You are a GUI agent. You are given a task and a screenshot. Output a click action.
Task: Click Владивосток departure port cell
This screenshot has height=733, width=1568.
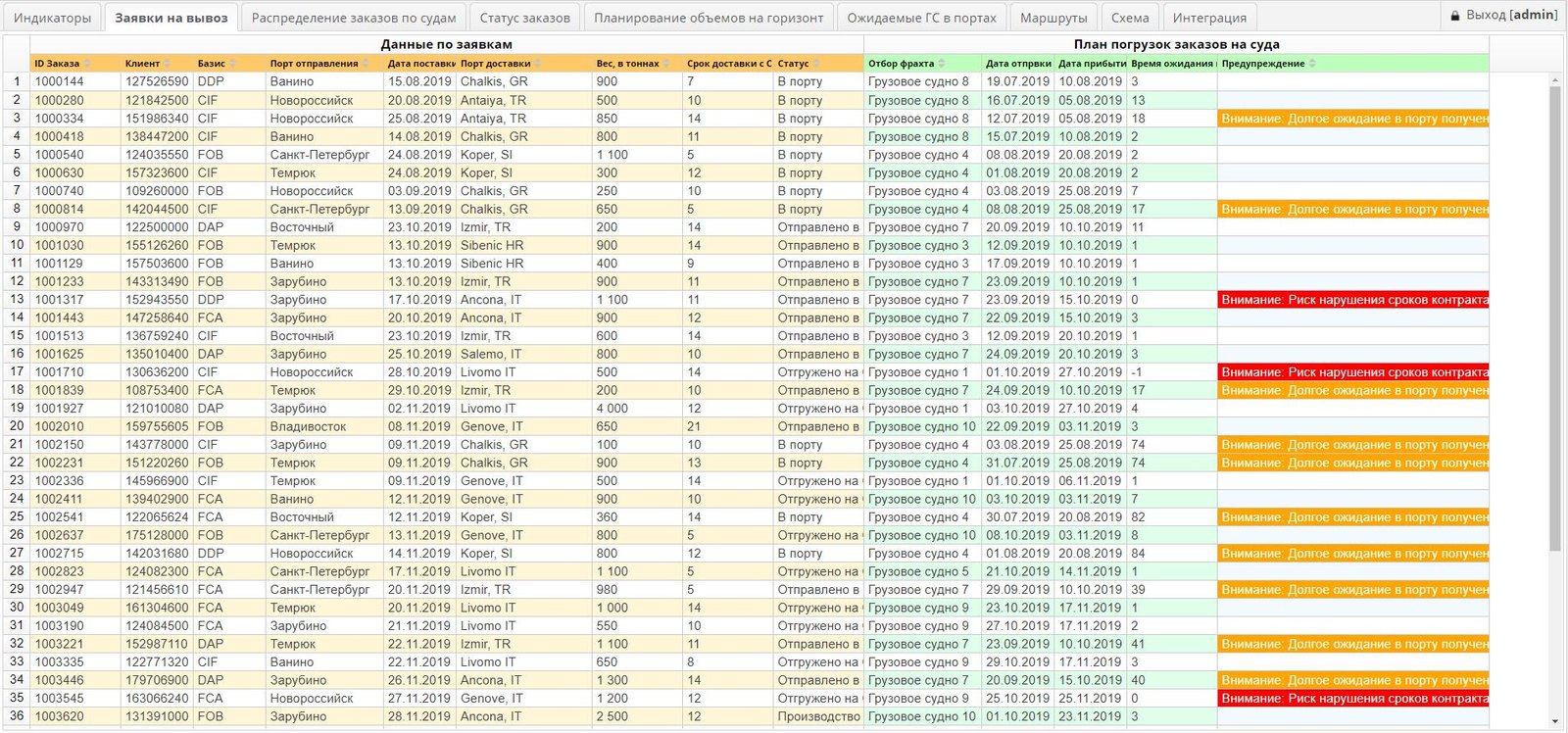coord(324,426)
